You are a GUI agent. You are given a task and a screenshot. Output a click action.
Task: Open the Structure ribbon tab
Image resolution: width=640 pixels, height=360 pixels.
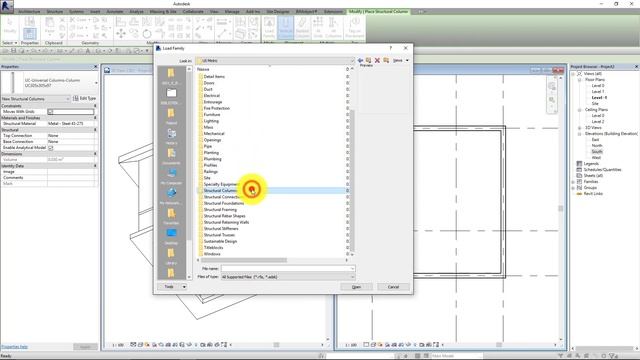point(55,12)
